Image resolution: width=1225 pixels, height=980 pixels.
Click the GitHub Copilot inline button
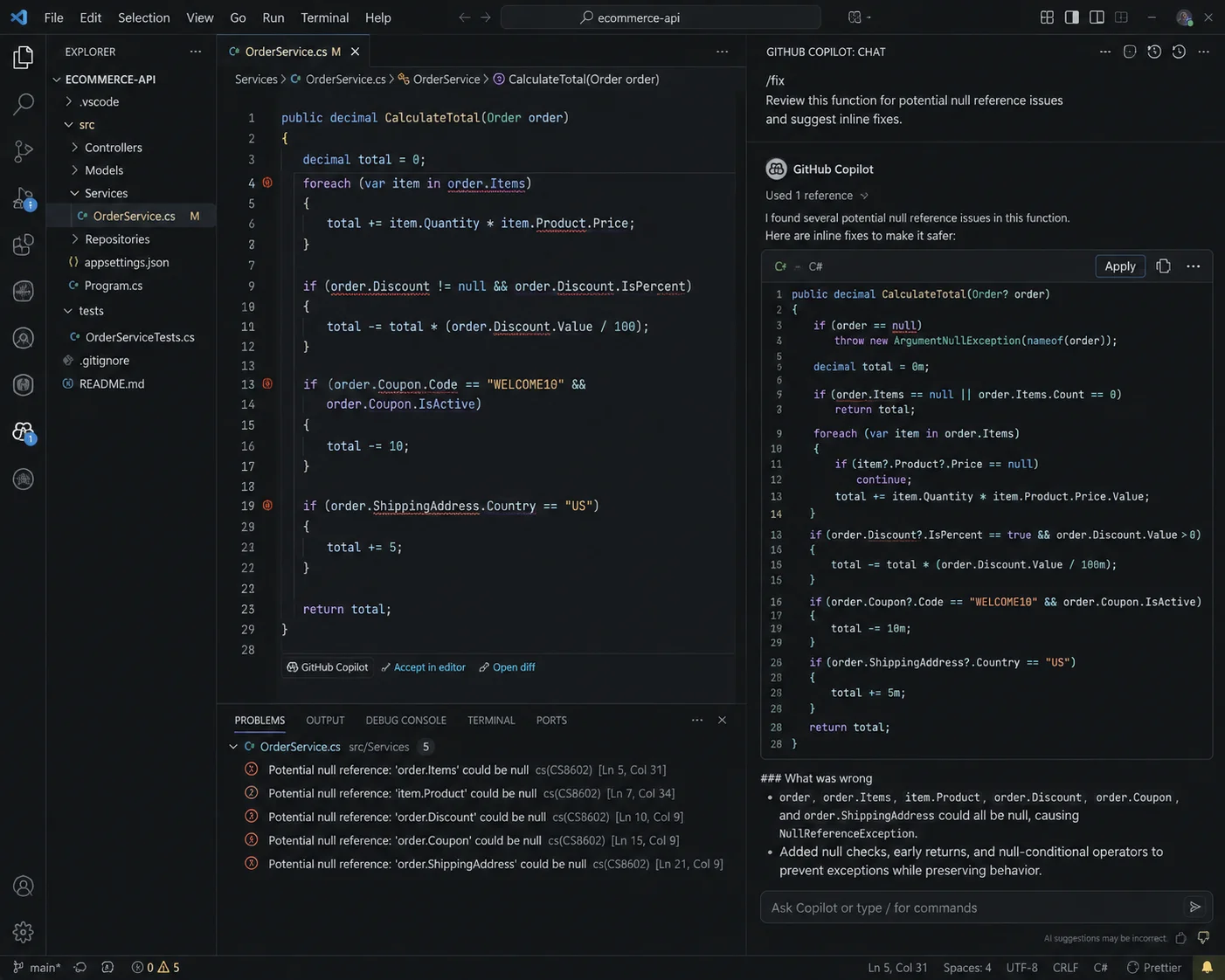[x=328, y=666]
